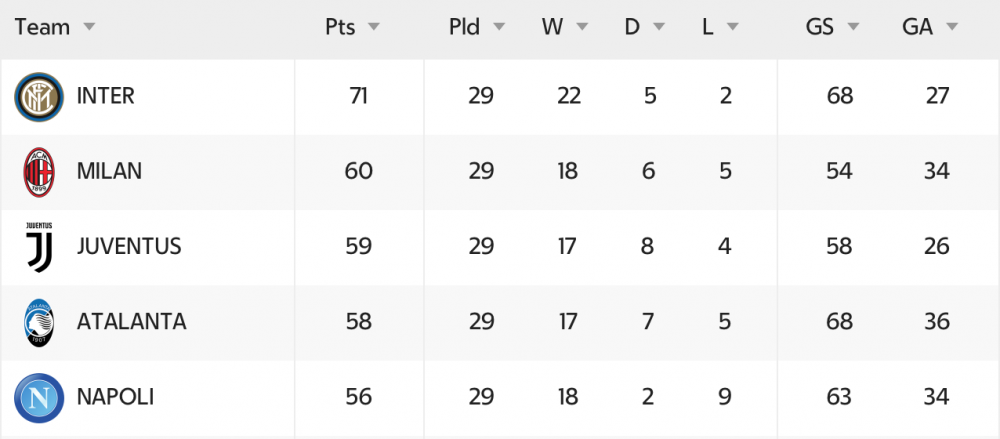The image size is (1000, 439).
Task: Select Inter's 71 points cell
Action: [358, 96]
